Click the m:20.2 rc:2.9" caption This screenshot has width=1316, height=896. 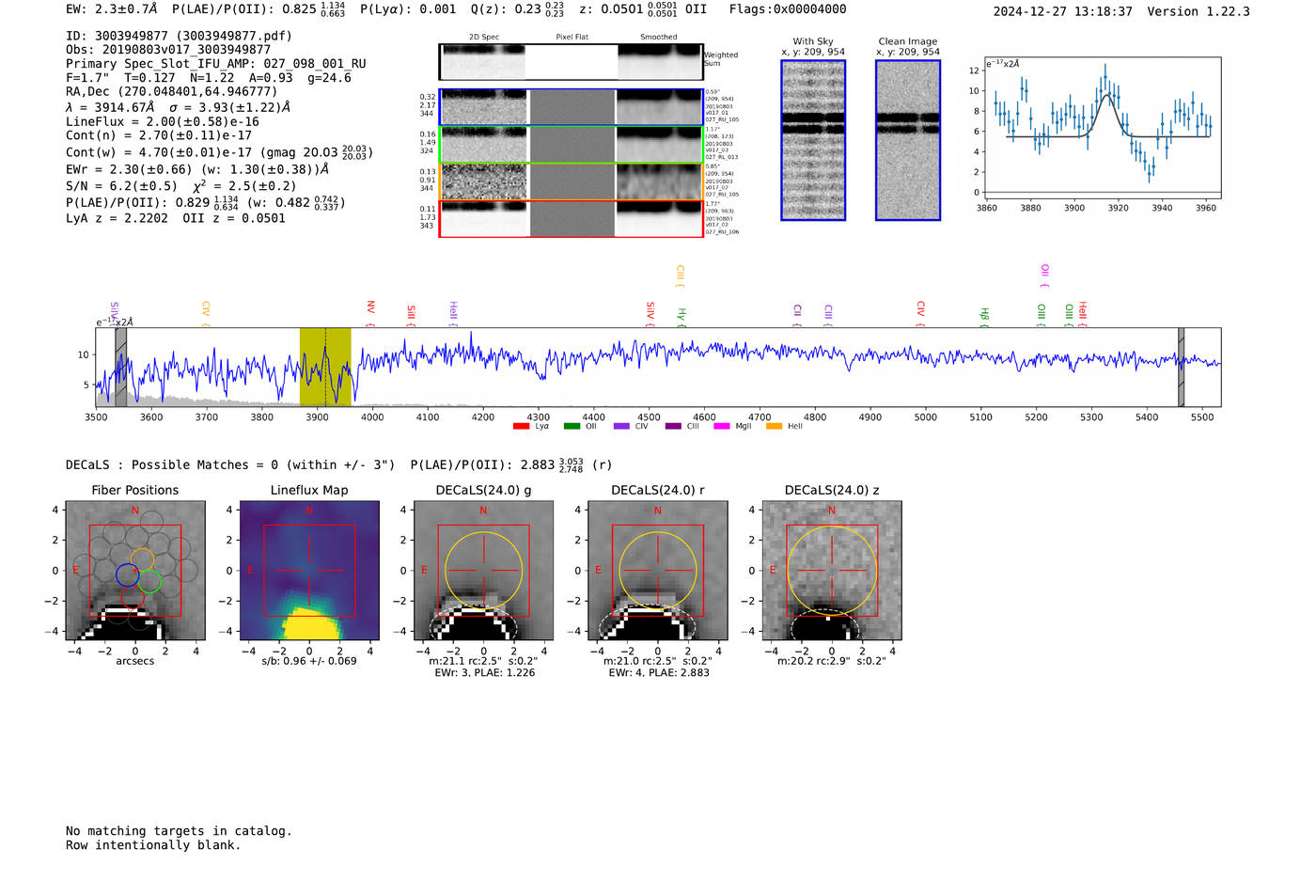[832, 661]
